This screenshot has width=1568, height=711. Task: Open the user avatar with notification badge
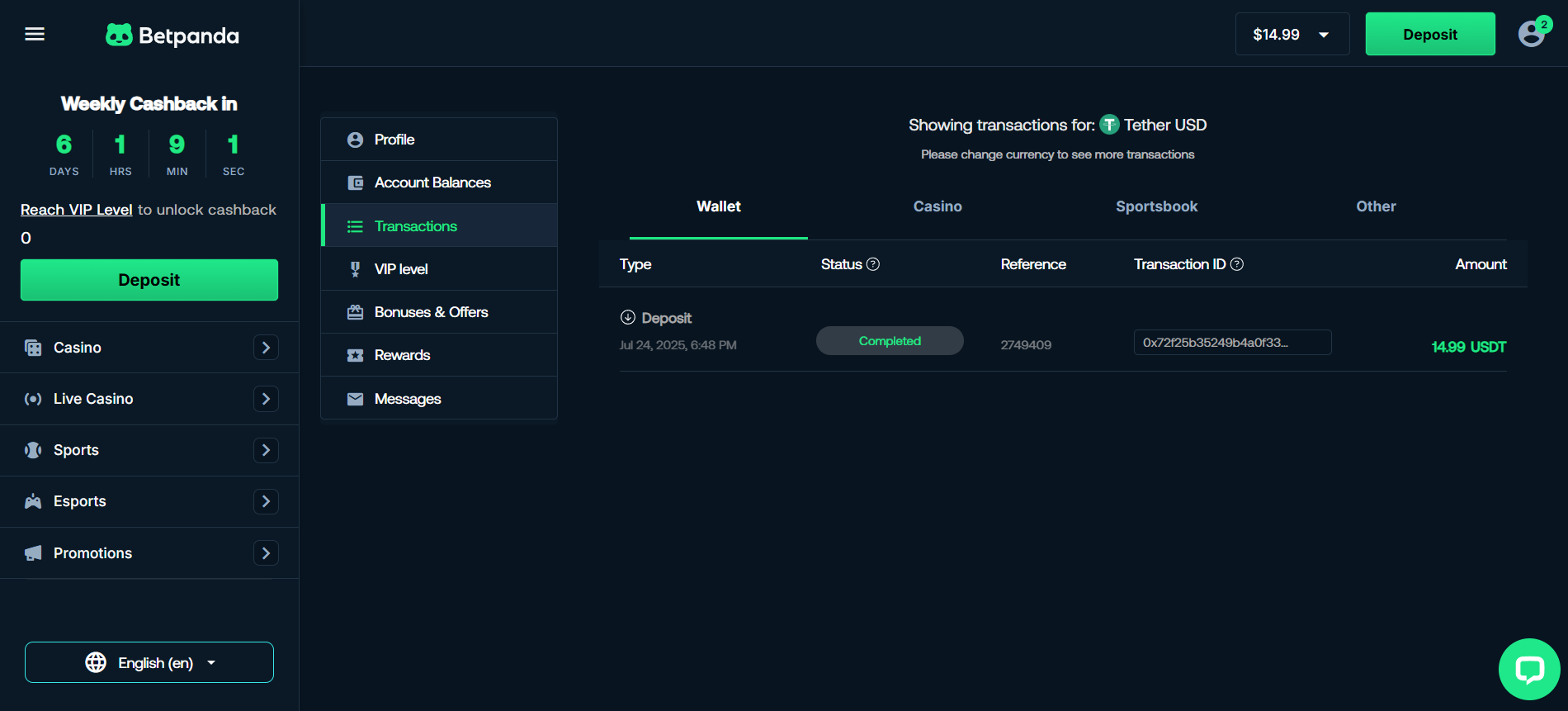[1532, 34]
